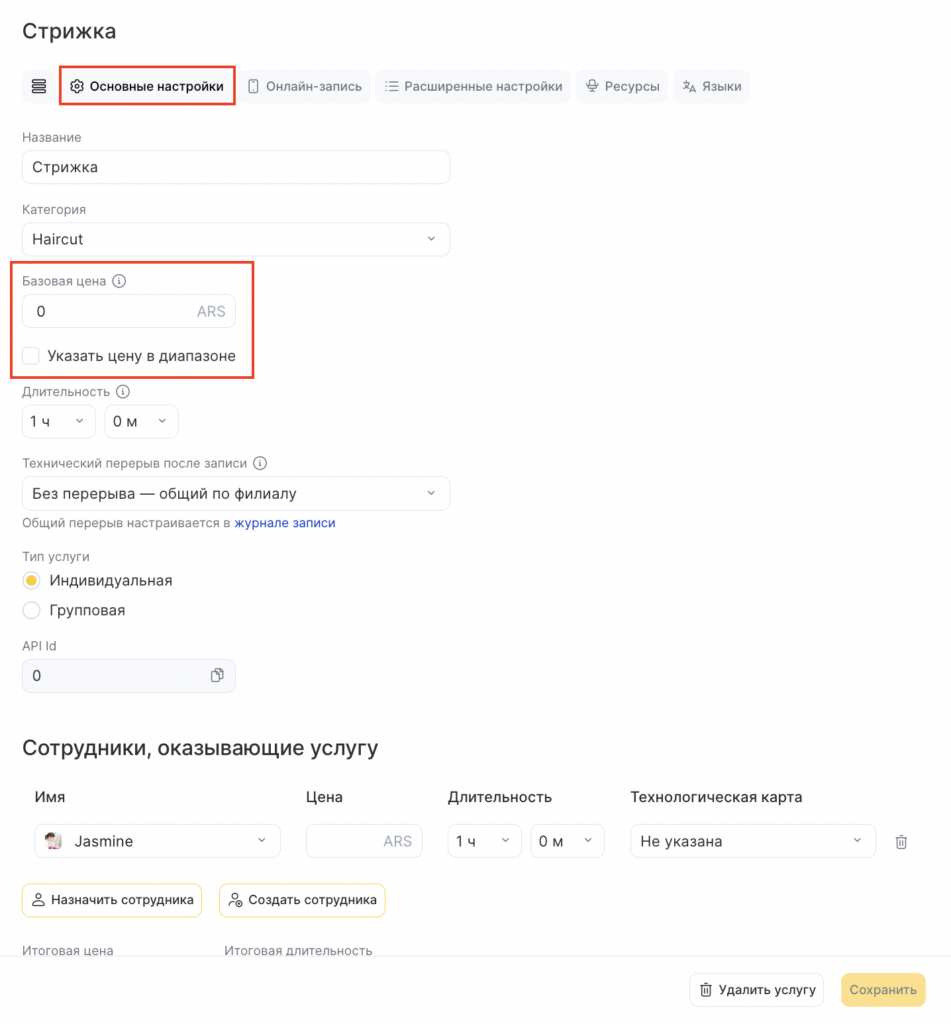Open Расширенные настройки tab

click(473, 86)
